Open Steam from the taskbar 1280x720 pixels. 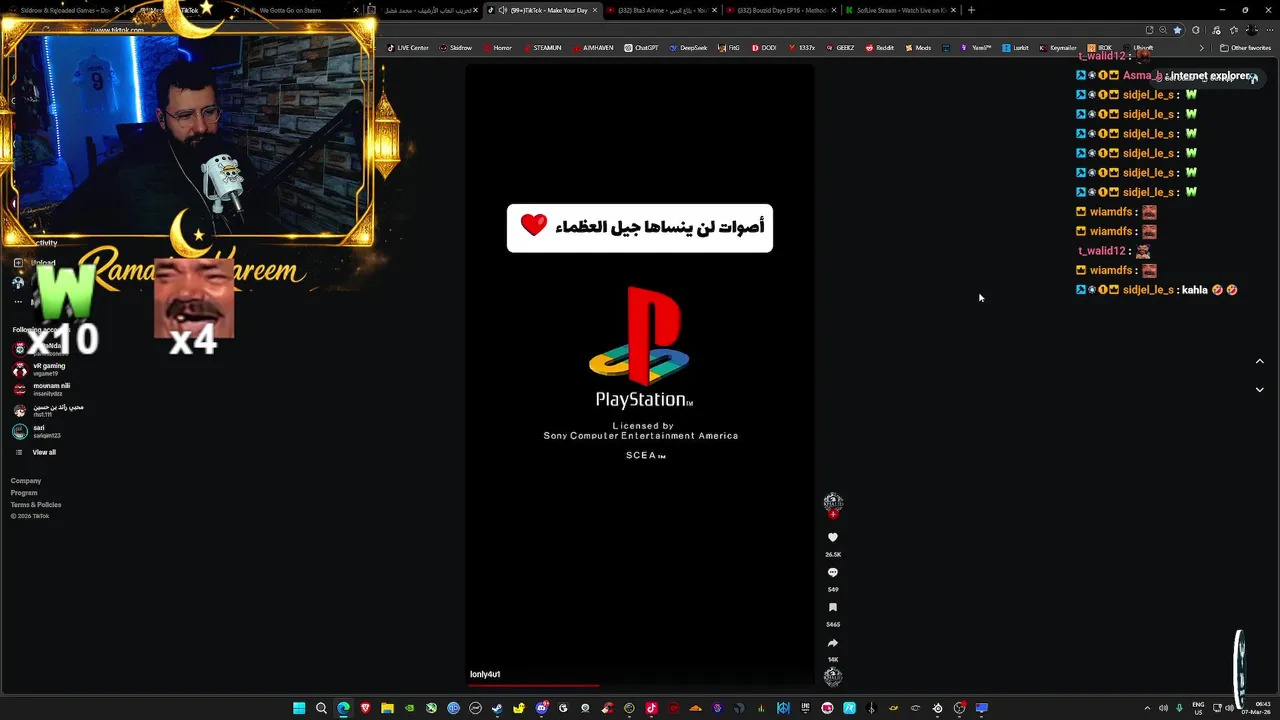[497, 708]
